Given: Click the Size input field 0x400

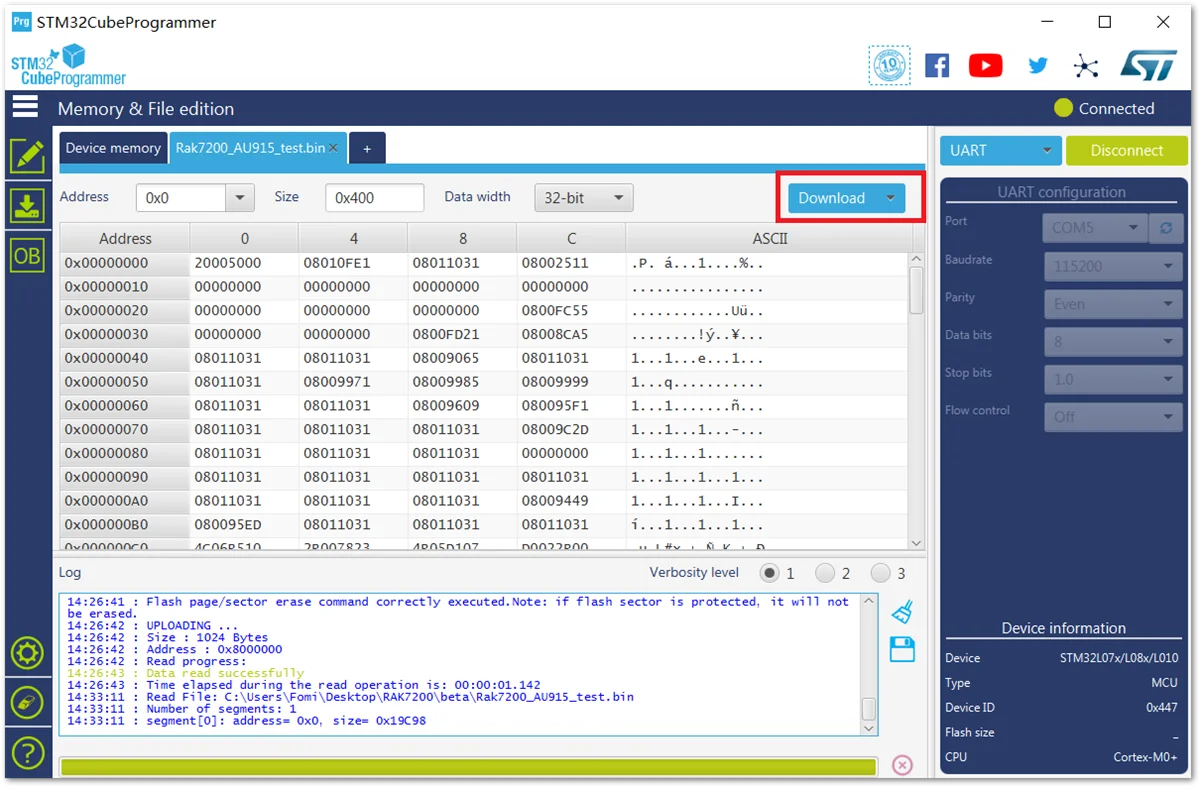Looking at the screenshot, I should [x=375, y=198].
